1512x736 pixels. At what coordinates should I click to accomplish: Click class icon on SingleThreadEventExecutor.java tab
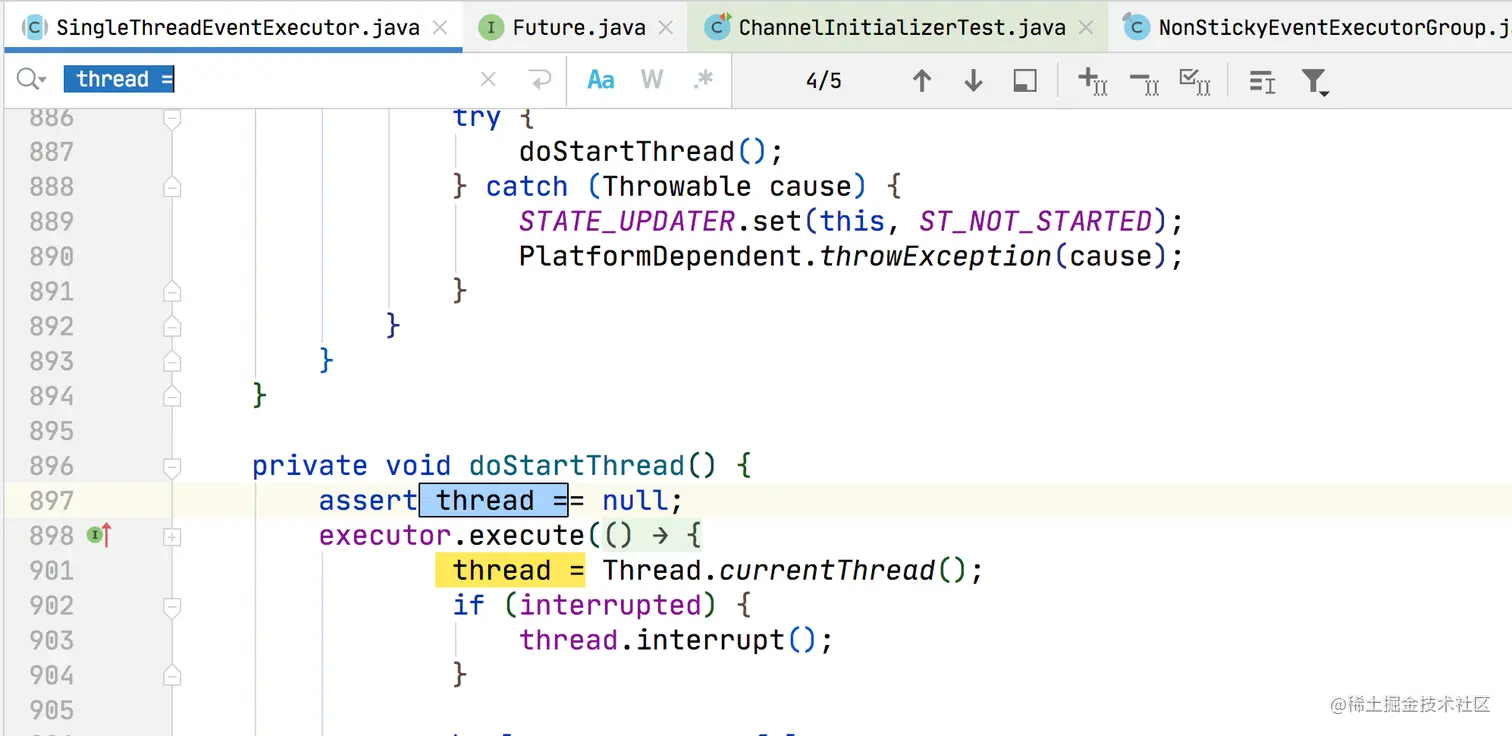(x=35, y=27)
